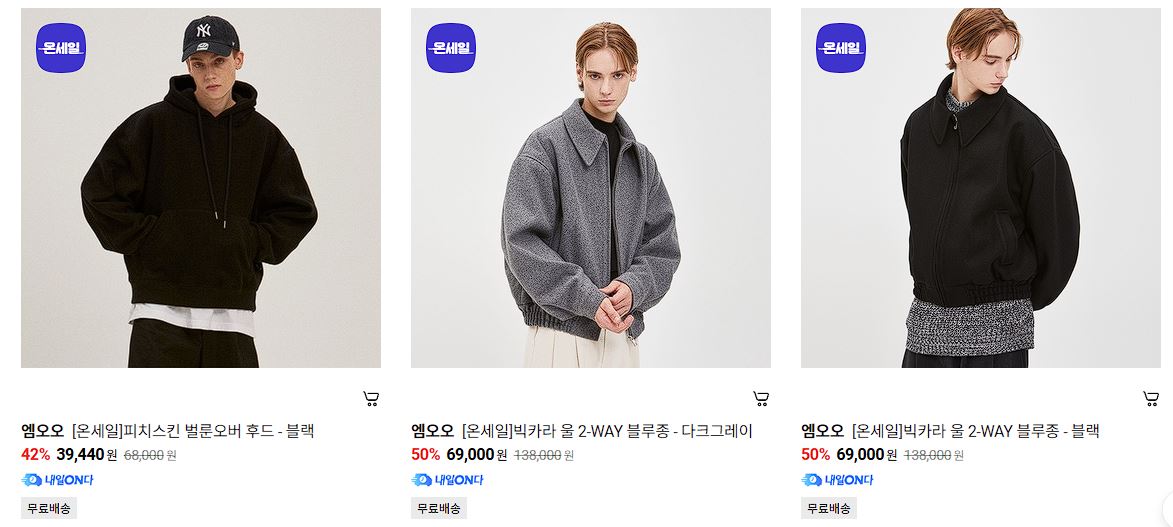The image size is (1173, 527).
Task: Open dark gray blouson product photo
Action: pos(590,188)
